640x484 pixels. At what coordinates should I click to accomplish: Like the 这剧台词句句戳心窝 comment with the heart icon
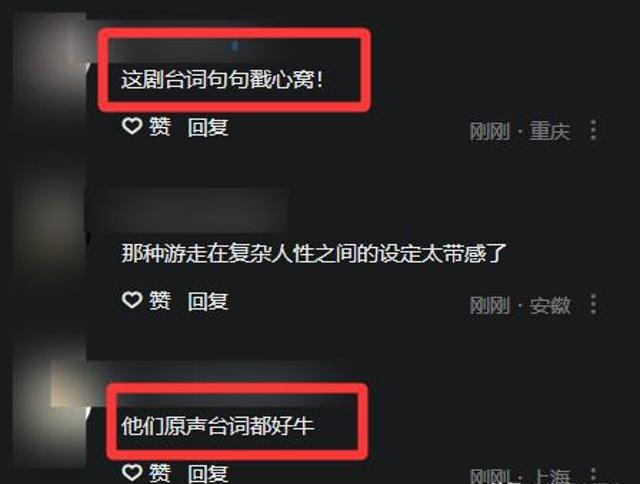click(x=132, y=126)
